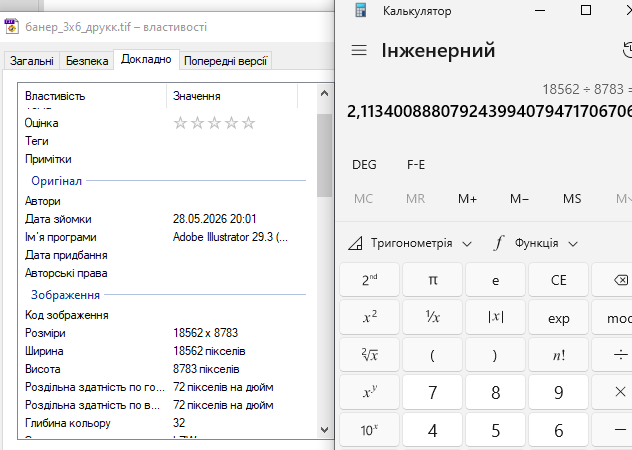Switch to the Загальні tab
Screen dimensions: 632x450
tap(31, 61)
